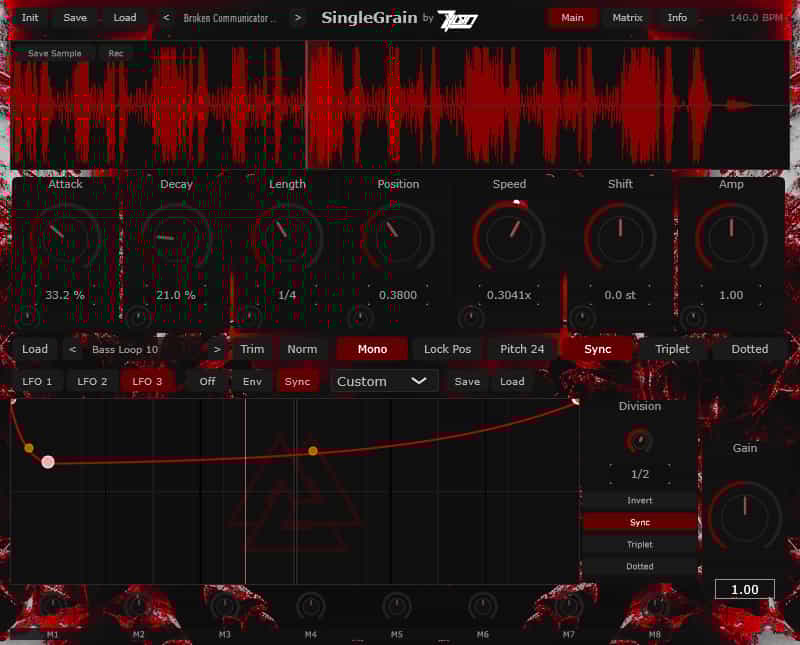Open the Custom LFO shape dropdown

point(383,380)
